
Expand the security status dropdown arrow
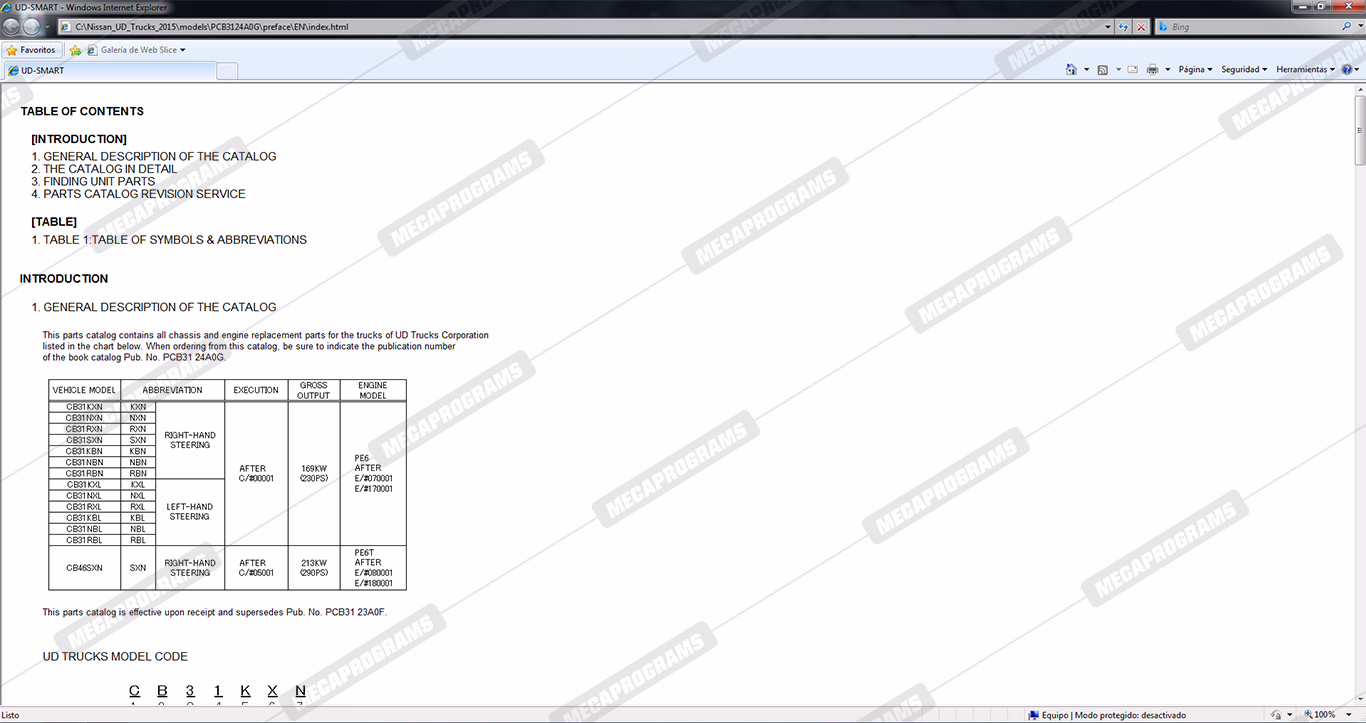tap(1289, 715)
